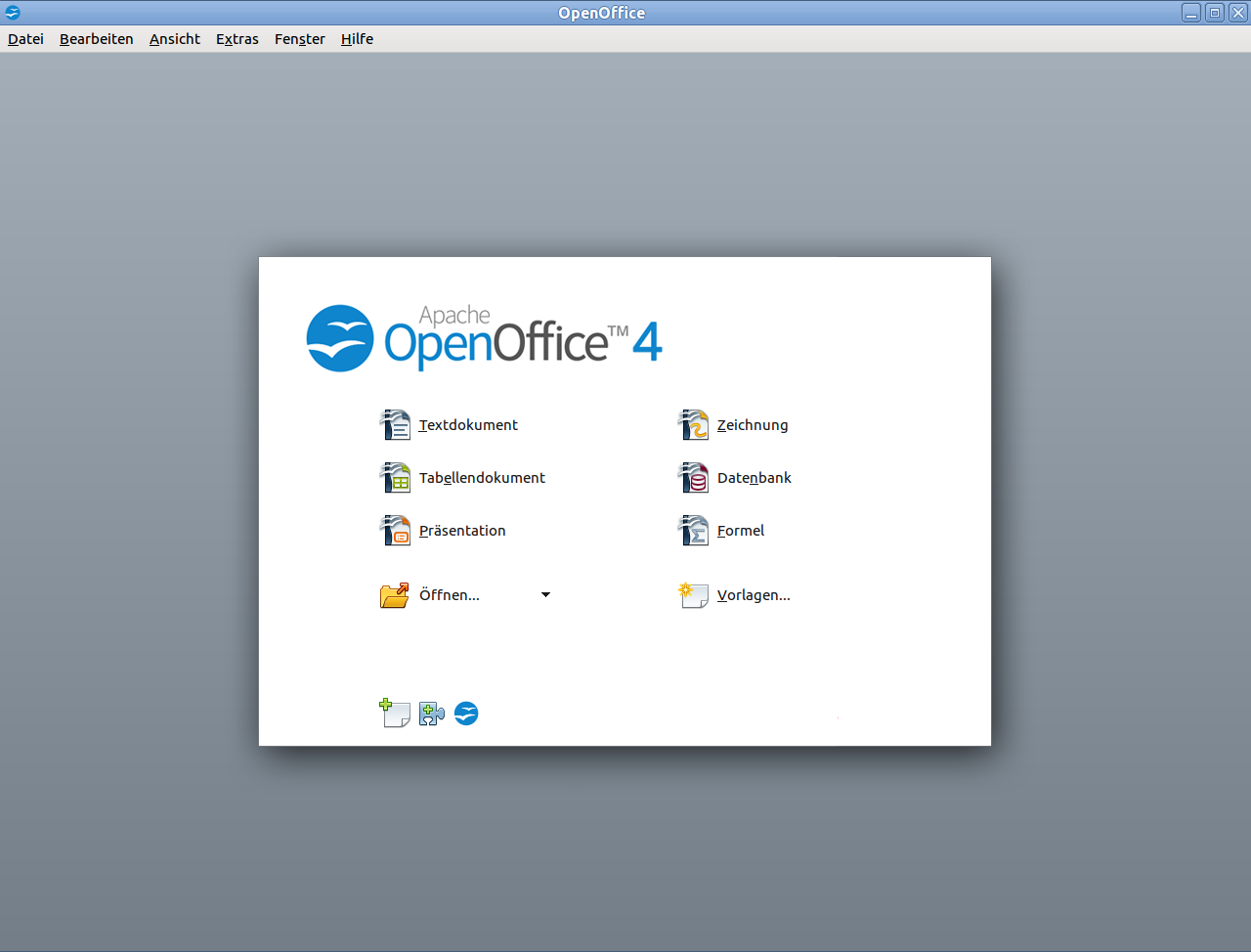Create a new Datenbank
This screenshot has width=1251, height=952.
coord(755,478)
